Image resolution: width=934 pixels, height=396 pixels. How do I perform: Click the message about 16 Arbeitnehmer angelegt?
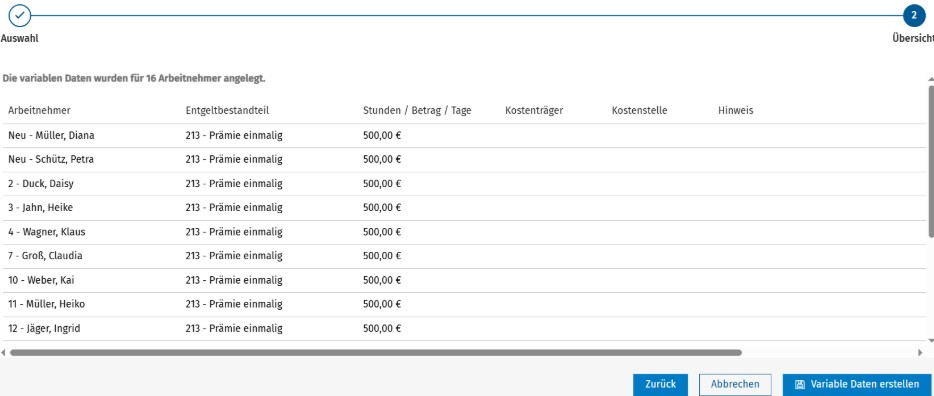coord(134,79)
